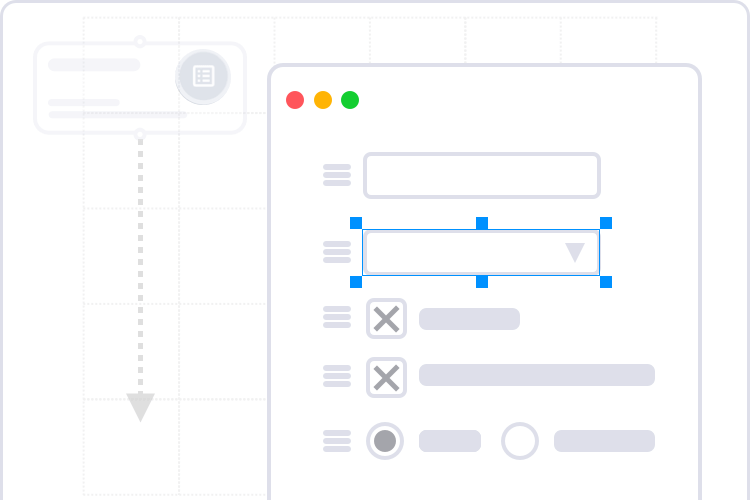Uncheck the second checkbox with the long label

click(x=386, y=377)
